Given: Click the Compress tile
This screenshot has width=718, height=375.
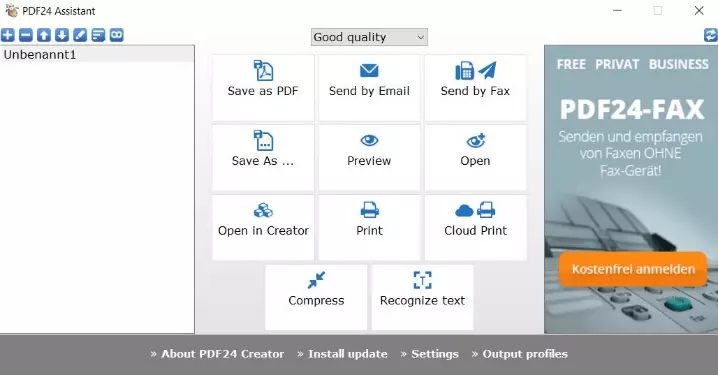Looking at the screenshot, I should 316,297.
